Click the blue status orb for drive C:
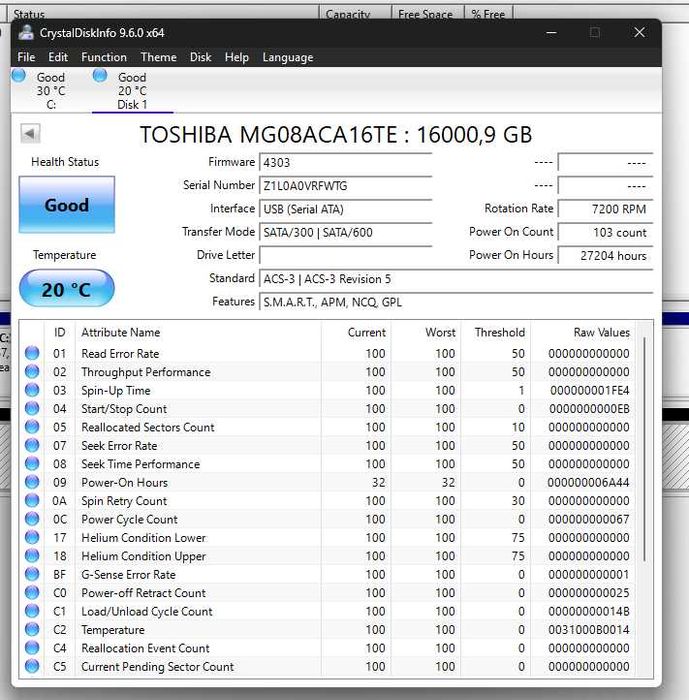The width and height of the screenshot is (689, 700). (19, 75)
